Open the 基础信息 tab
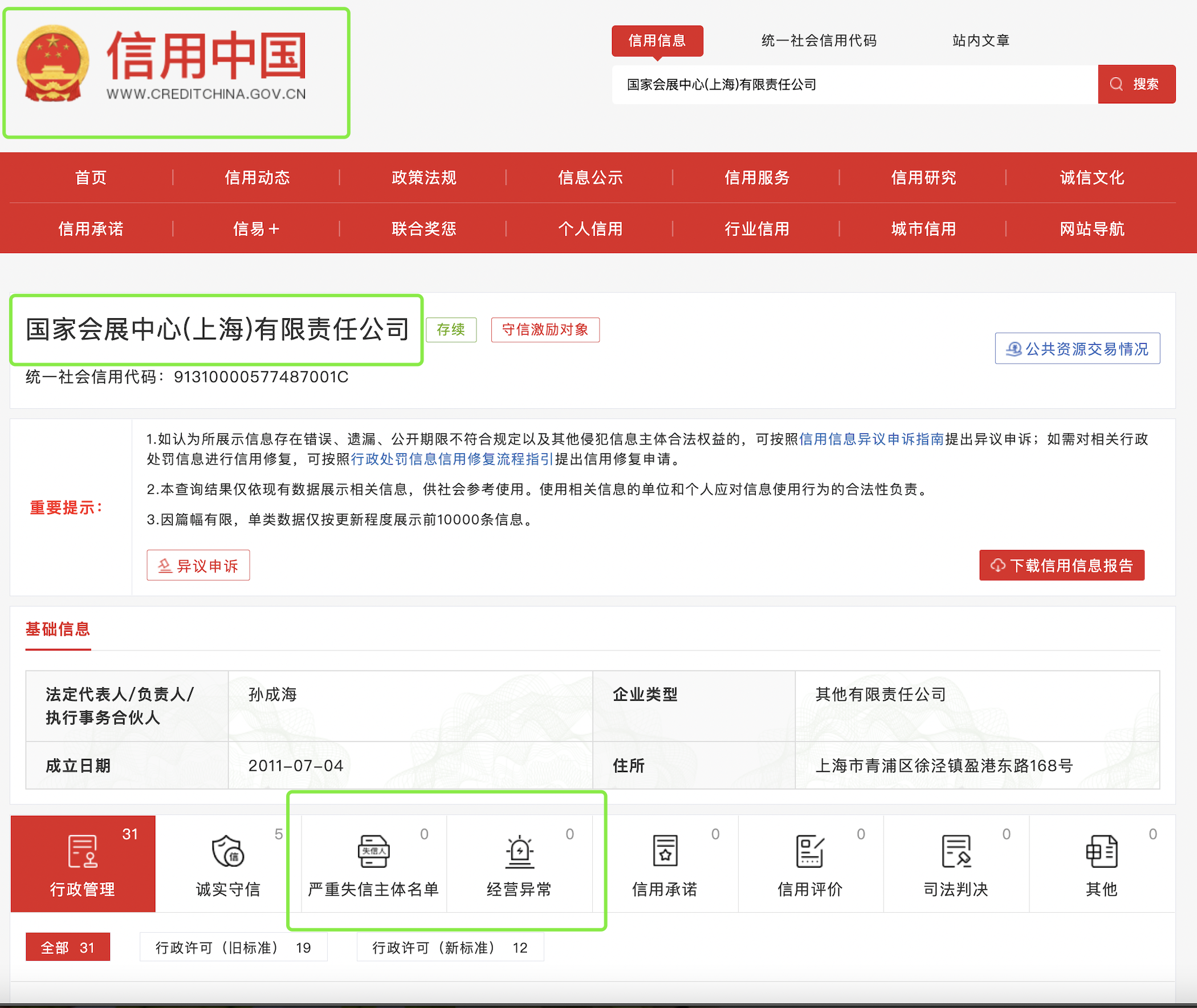Image resolution: width=1197 pixels, height=1008 pixels. 58,629
